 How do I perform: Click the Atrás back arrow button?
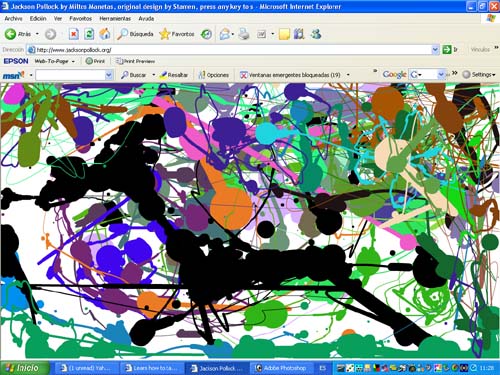18,34
